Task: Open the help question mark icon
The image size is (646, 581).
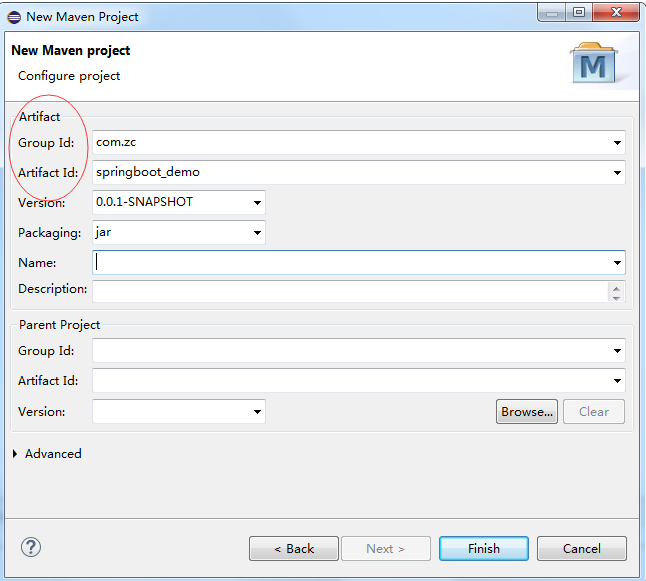Action: tap(31, 548)
